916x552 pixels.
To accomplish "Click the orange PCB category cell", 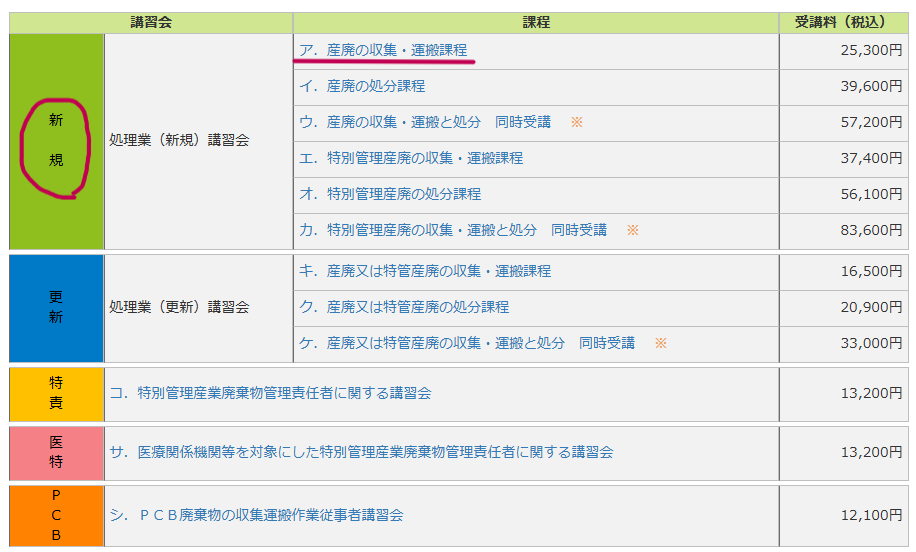I will pyautogui.click(x=56, y=515).
